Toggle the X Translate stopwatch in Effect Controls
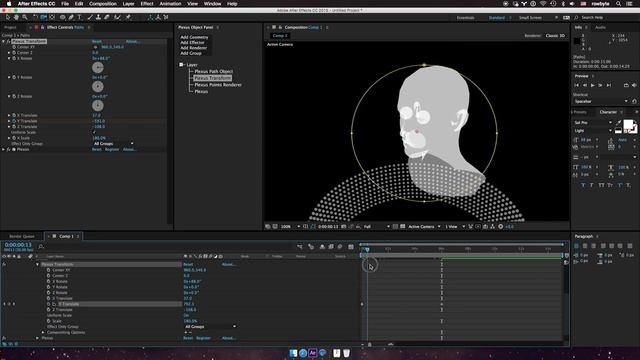The image size is (640, 360). coord(13,116)
